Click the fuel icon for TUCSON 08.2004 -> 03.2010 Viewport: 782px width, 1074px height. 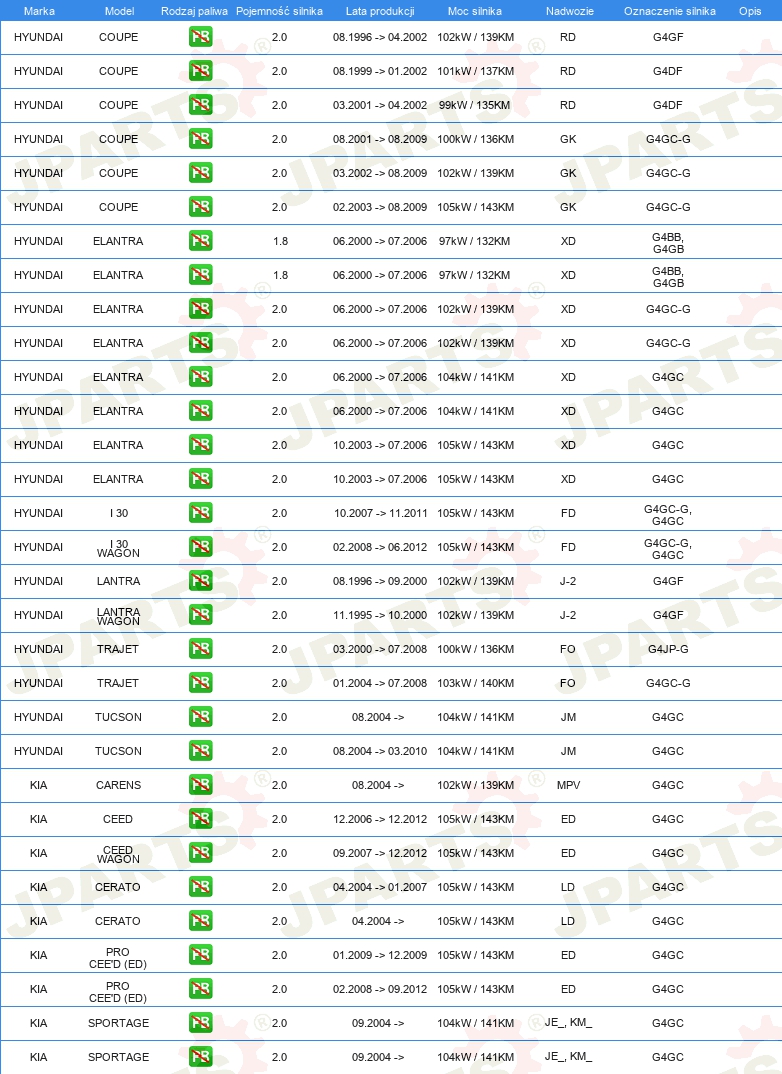[201, 751]
